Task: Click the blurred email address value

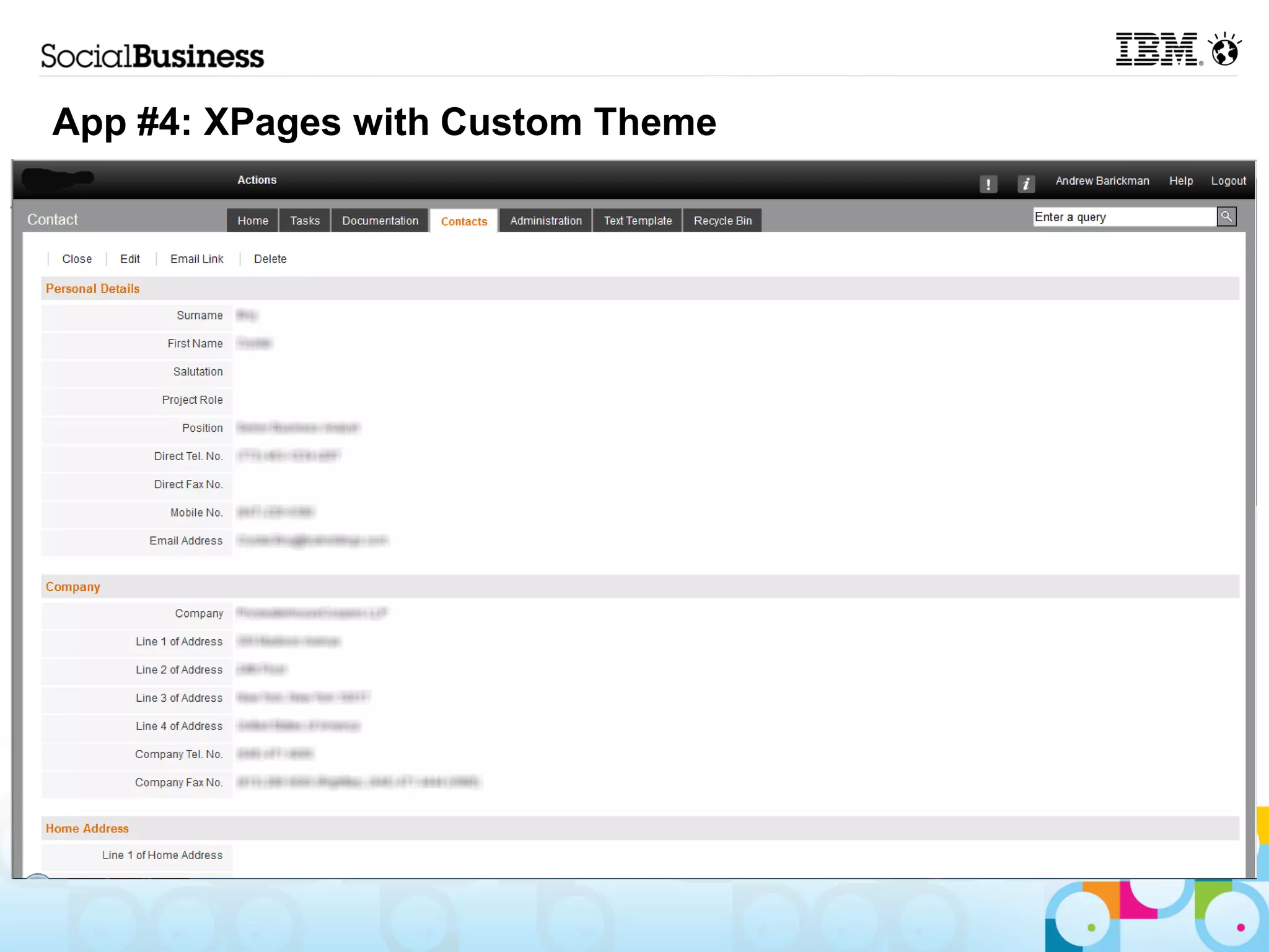Action: (312, 541)
